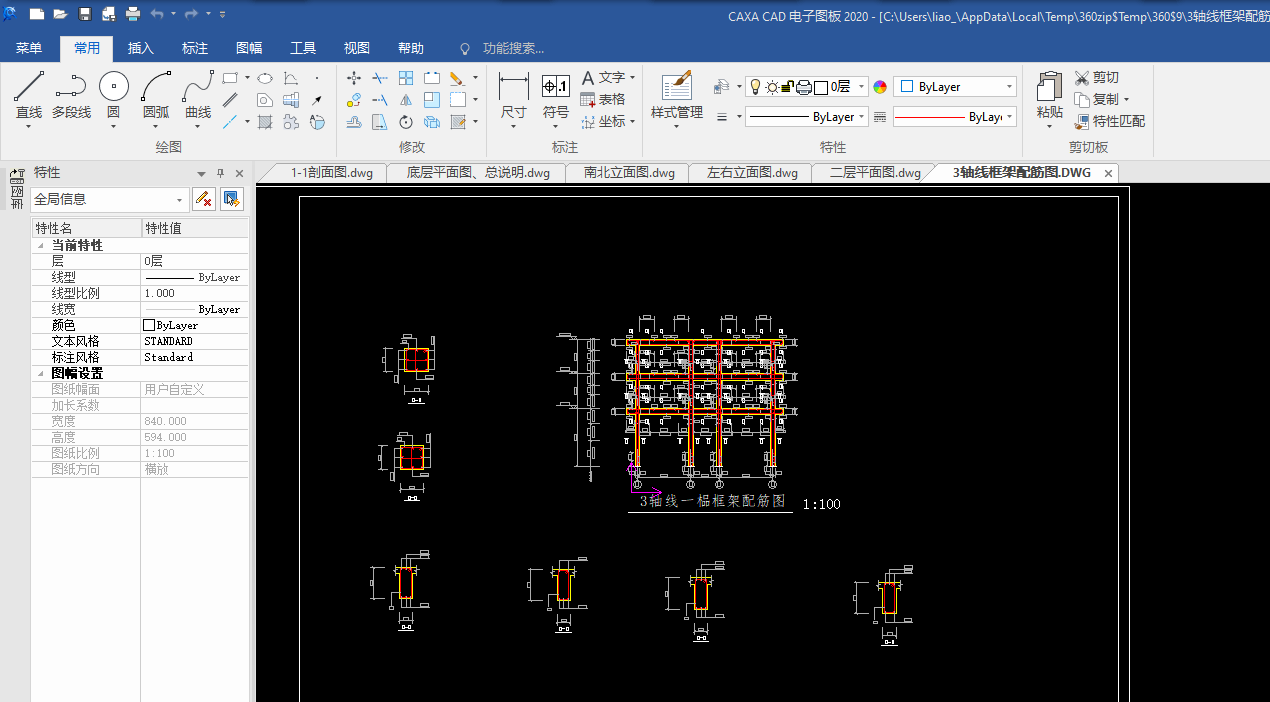Expand the 复制 copy dropdown arrow
The width and height of the screenshot is (1270, 702).
1126,99
